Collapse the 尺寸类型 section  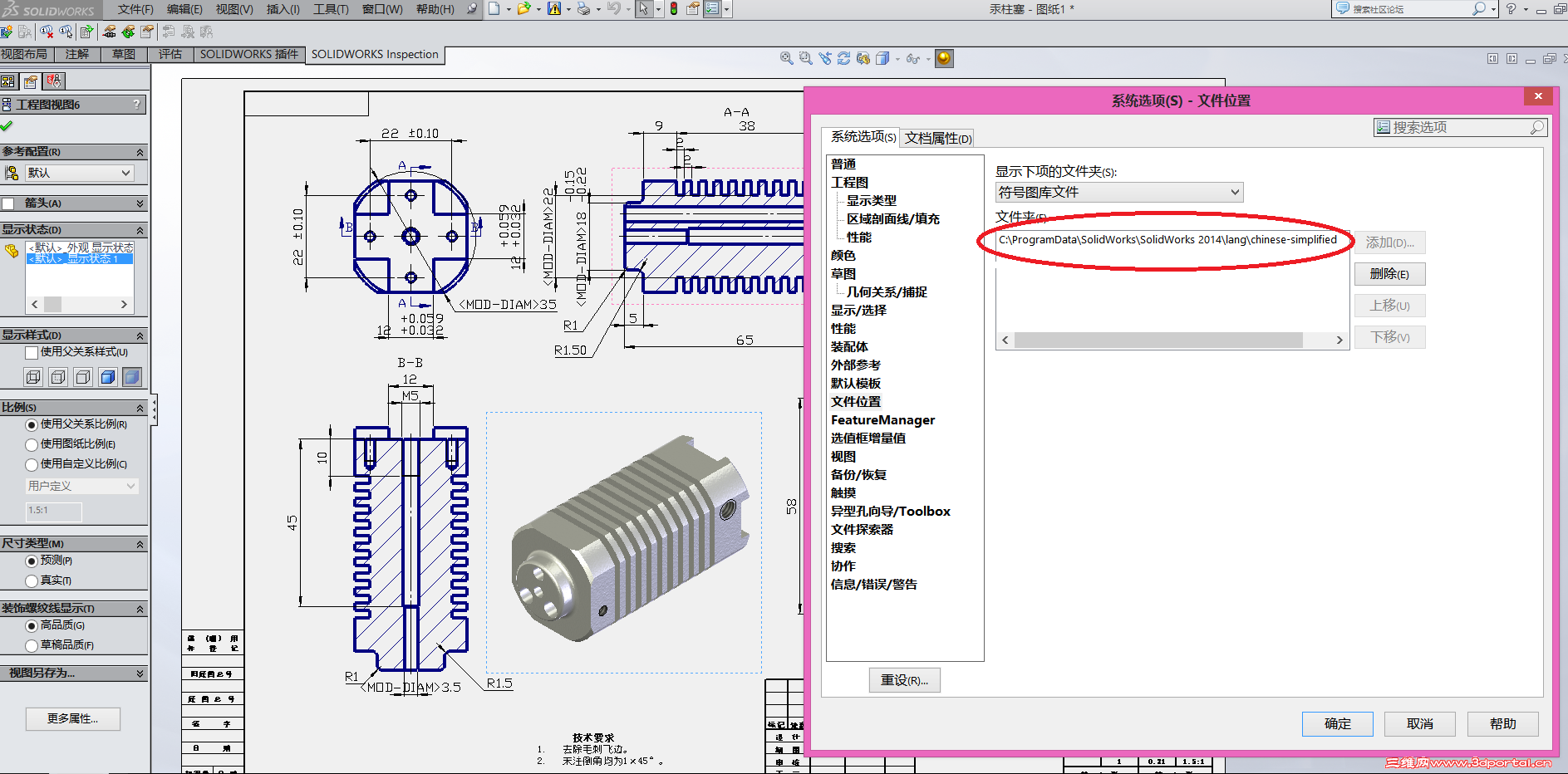click(140, 544)
